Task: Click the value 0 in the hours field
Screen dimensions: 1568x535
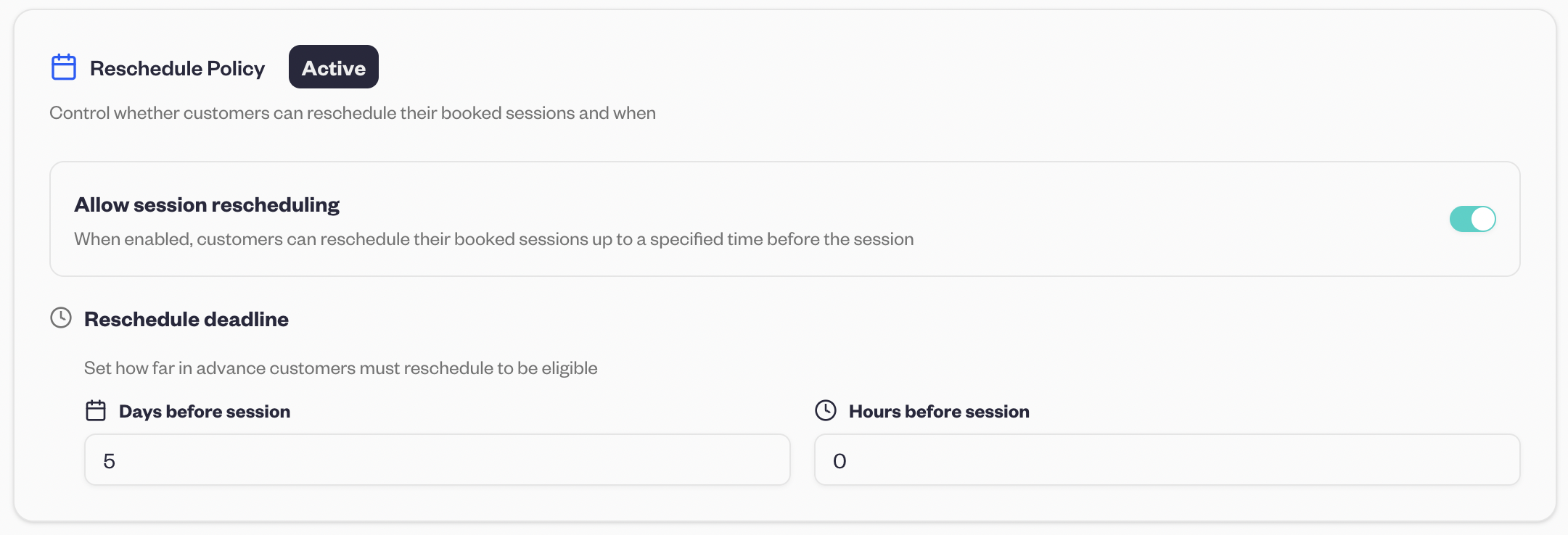Action: click(x=840, y=461)
